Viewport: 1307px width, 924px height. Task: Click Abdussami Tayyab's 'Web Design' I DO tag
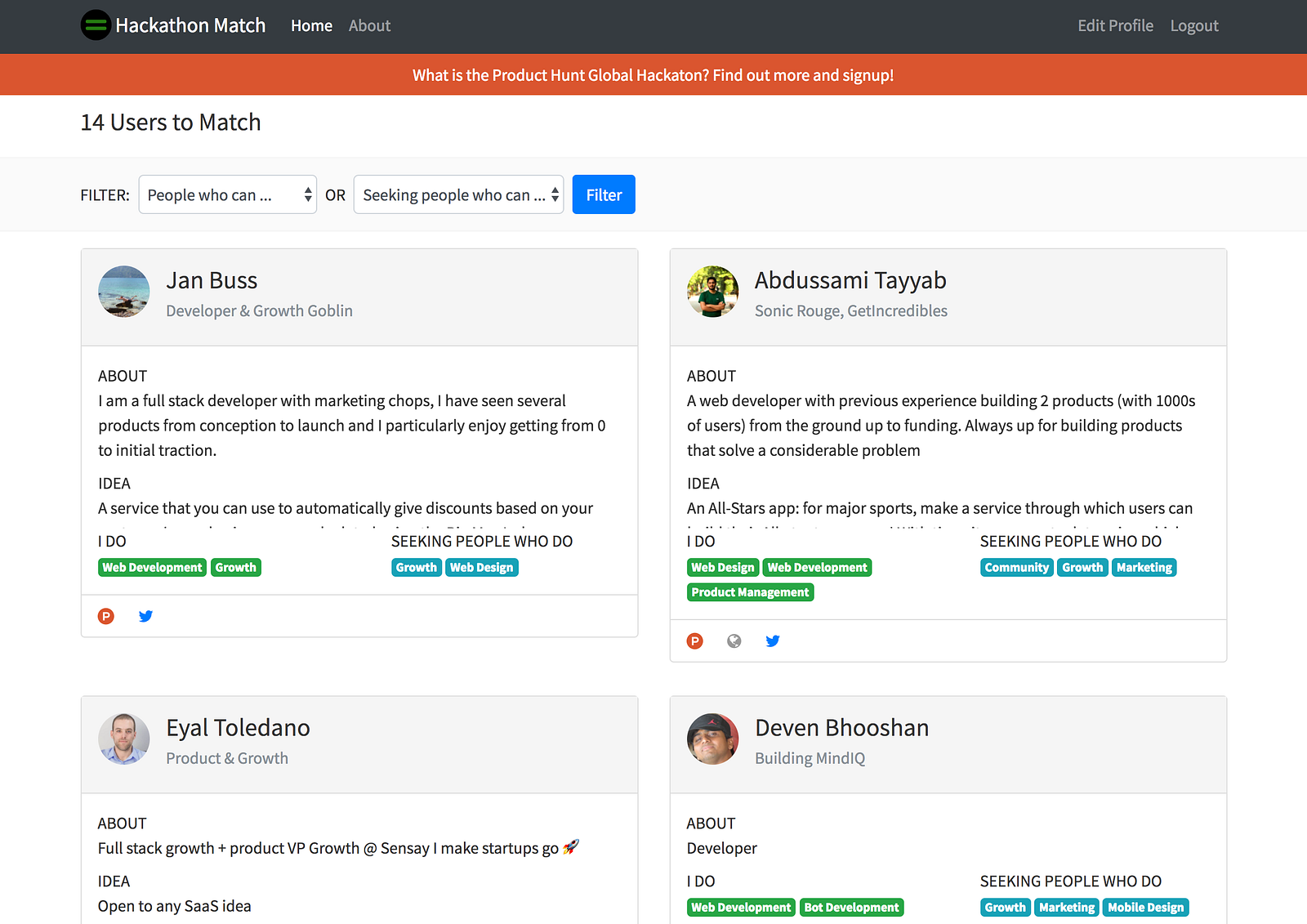coord(723,568)
